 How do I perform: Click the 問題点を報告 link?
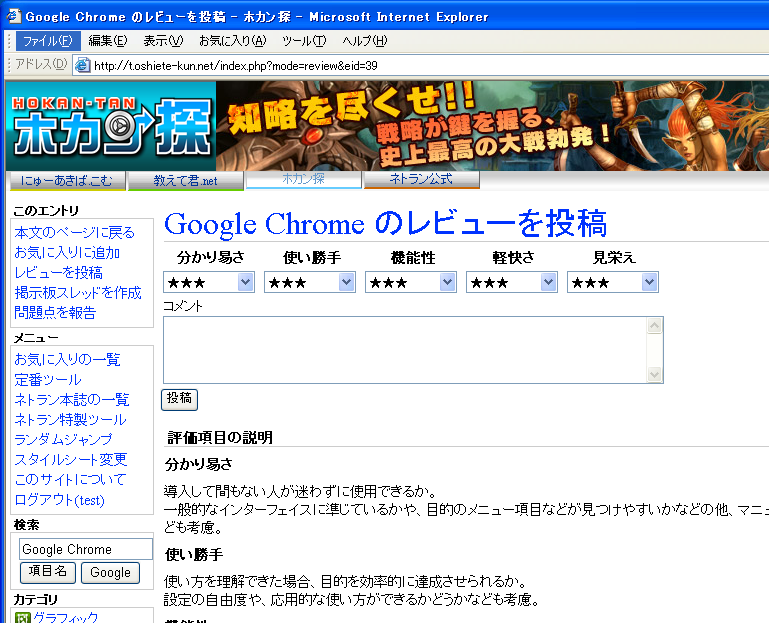[x=55, y=312]
